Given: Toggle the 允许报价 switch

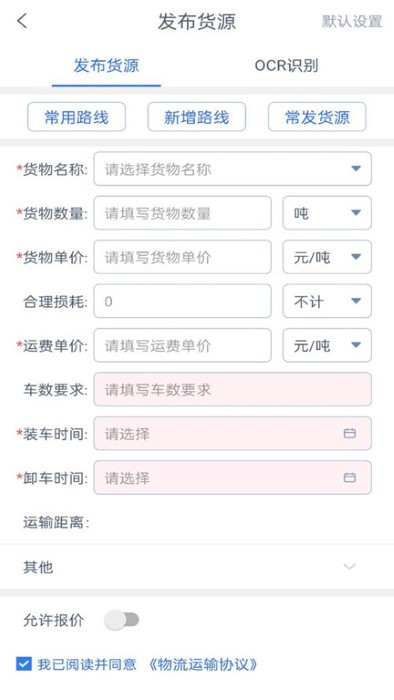Looking at the screenshot, I should point(122,620).
